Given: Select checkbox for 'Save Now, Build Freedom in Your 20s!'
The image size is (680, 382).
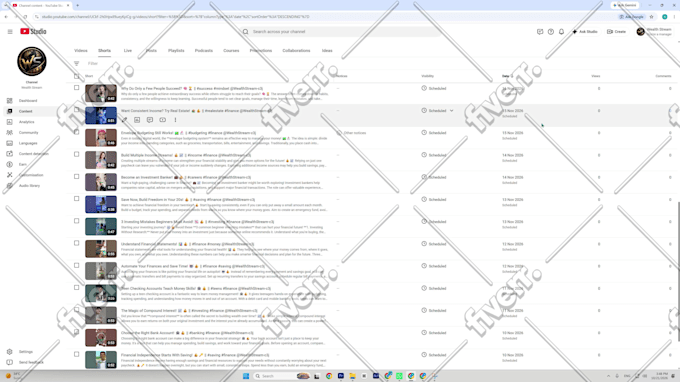Looking at the screenshot, I should pos(77,199).
